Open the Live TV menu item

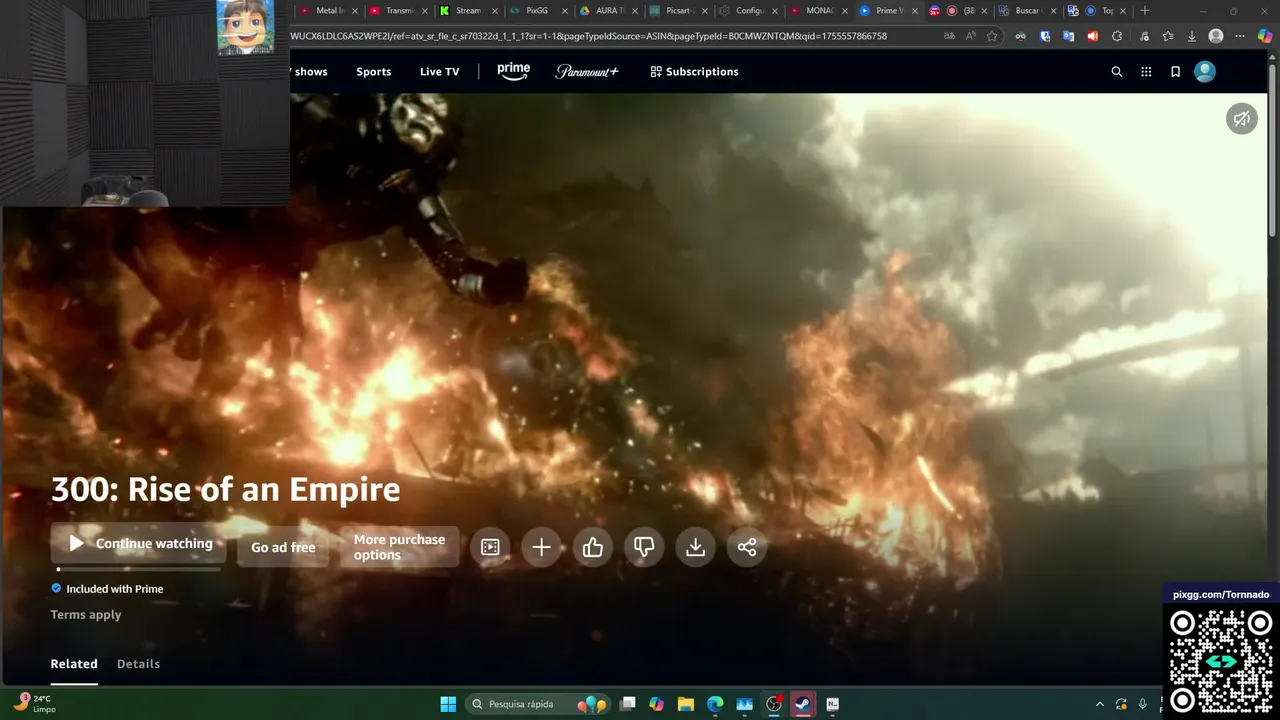[x=439, y=72]
